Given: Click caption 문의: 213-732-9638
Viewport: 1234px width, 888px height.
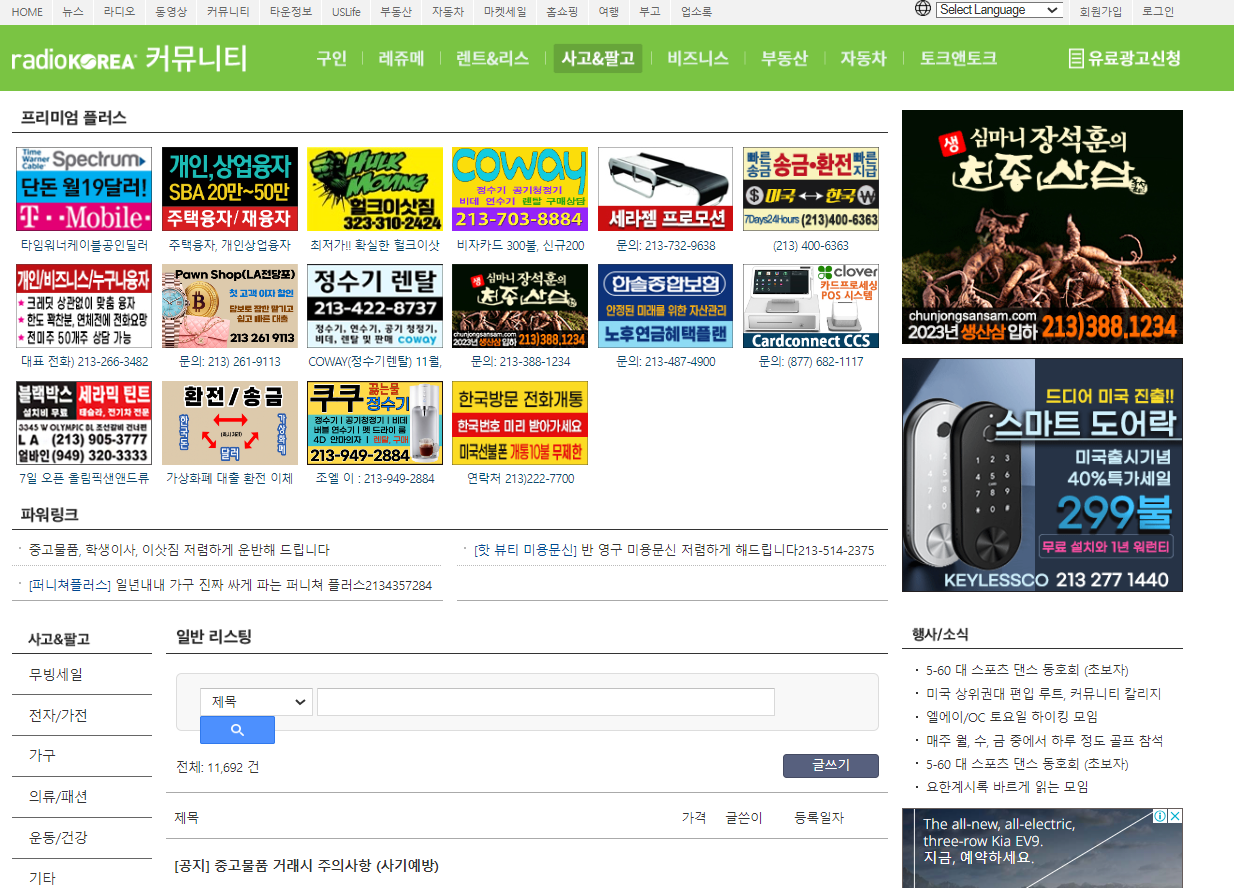Looking at the screenshot, I should pos(666,245).
